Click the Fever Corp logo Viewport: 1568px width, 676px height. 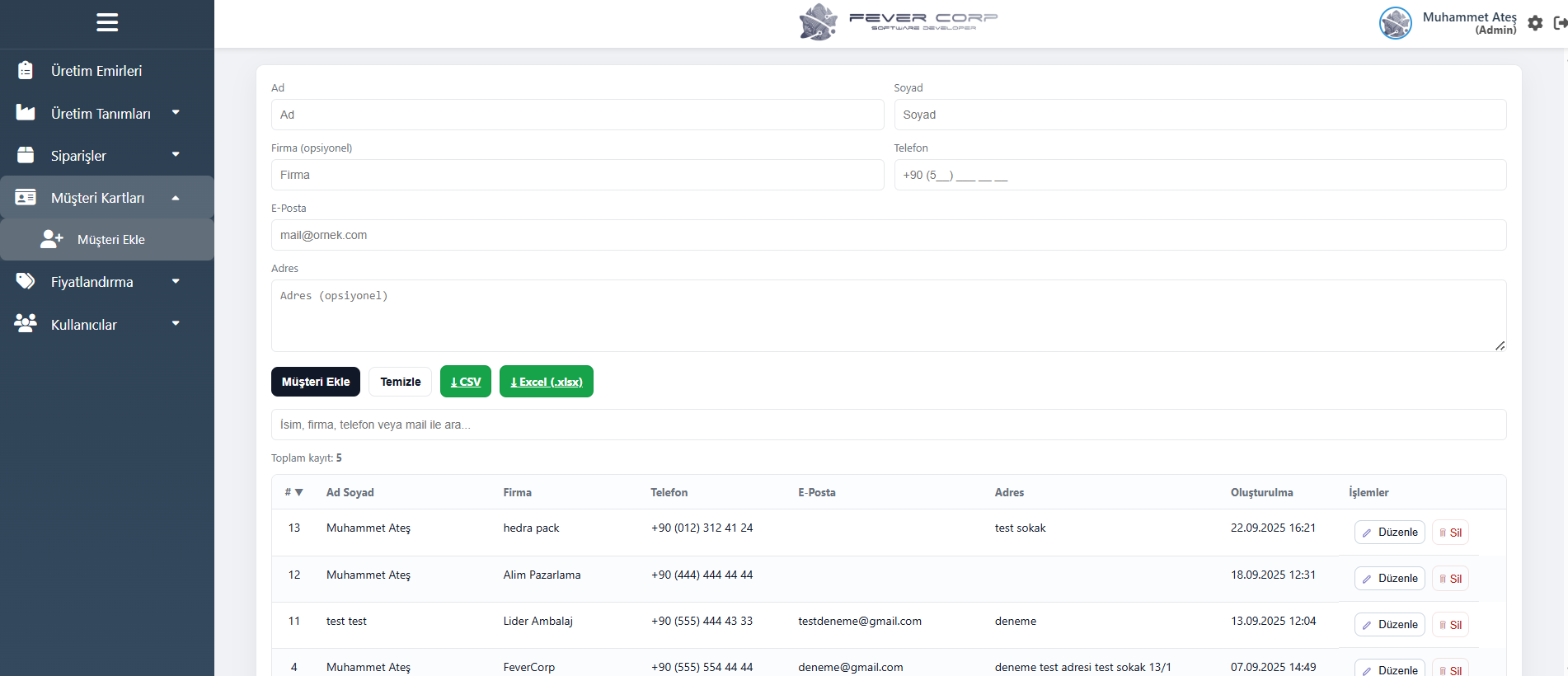tap(898, 21)
